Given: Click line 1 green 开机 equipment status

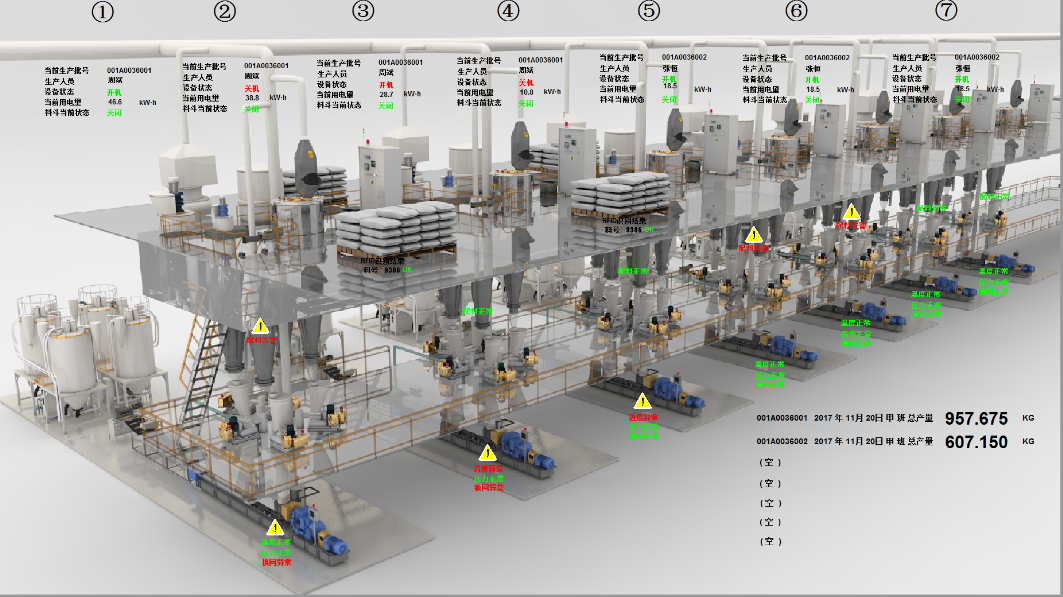Looking at the screenshot, I should pyautogui.click(x=114, y=92).
